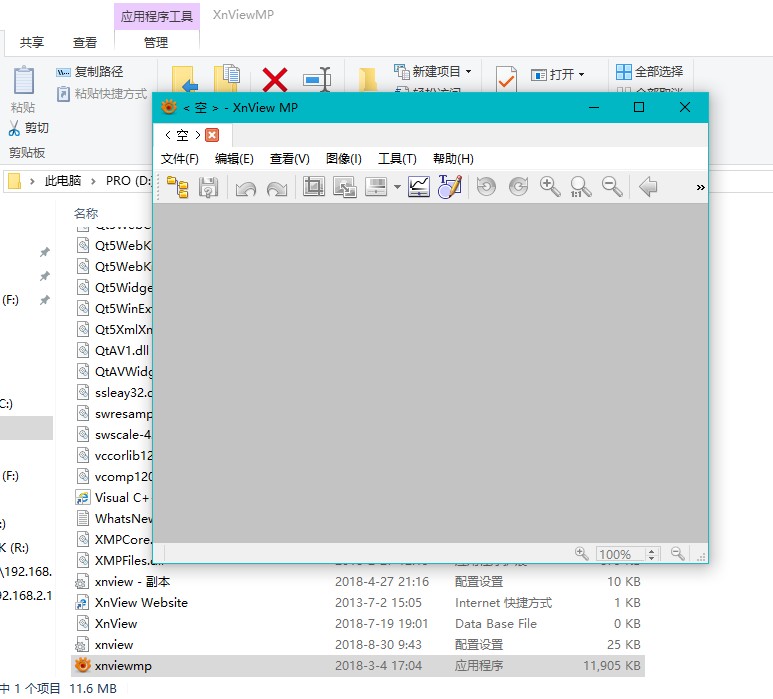Click the 复制到 folder icon in ribbon

click(227, 78)
